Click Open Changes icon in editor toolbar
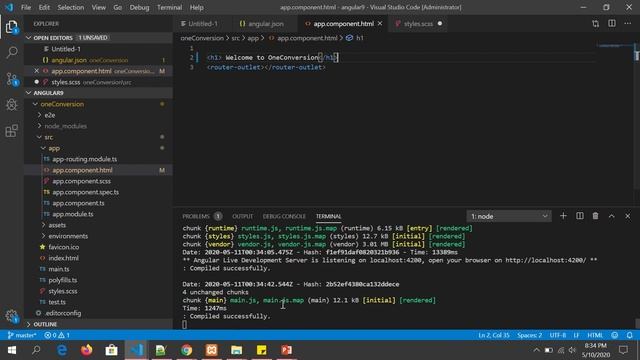Viewport: 640px width, 360px height. [x=596, y=24]
